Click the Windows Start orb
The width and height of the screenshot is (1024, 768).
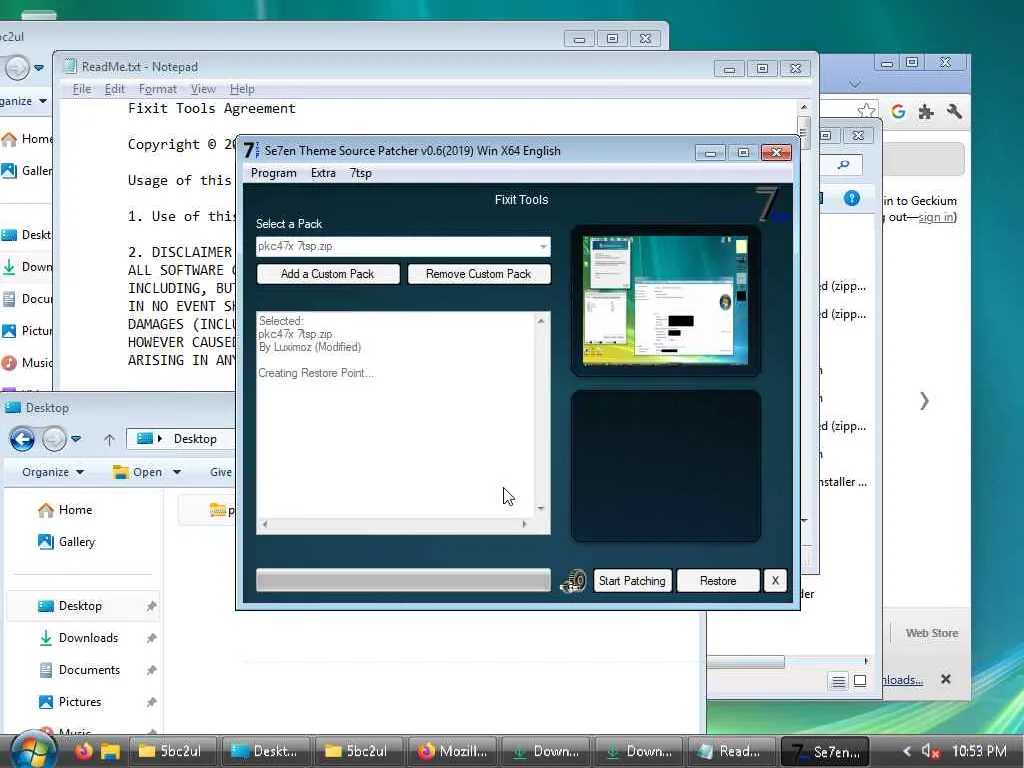pyautogui.click(x=33, y=750)
